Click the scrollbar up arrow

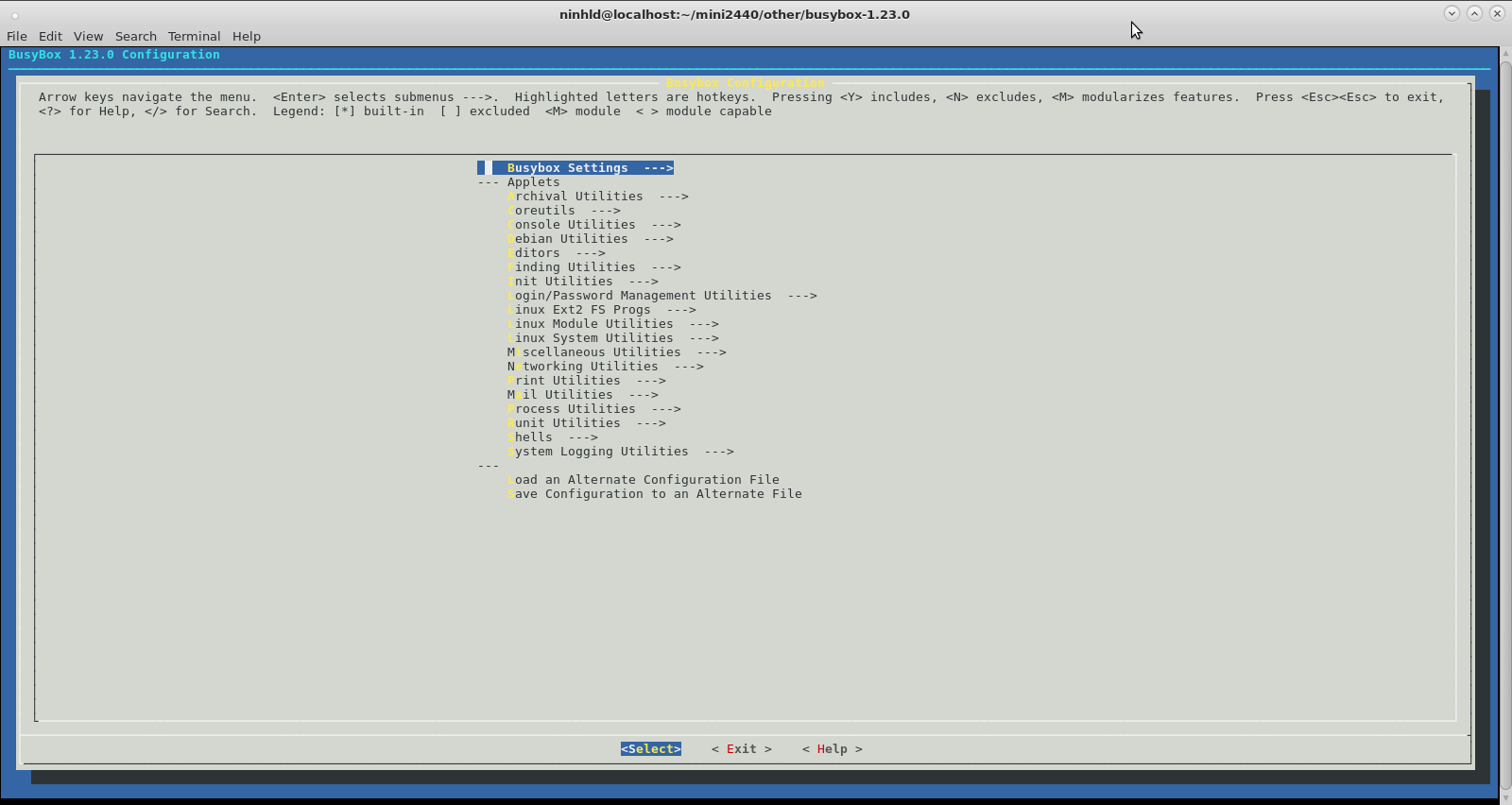coord(1506,52)
